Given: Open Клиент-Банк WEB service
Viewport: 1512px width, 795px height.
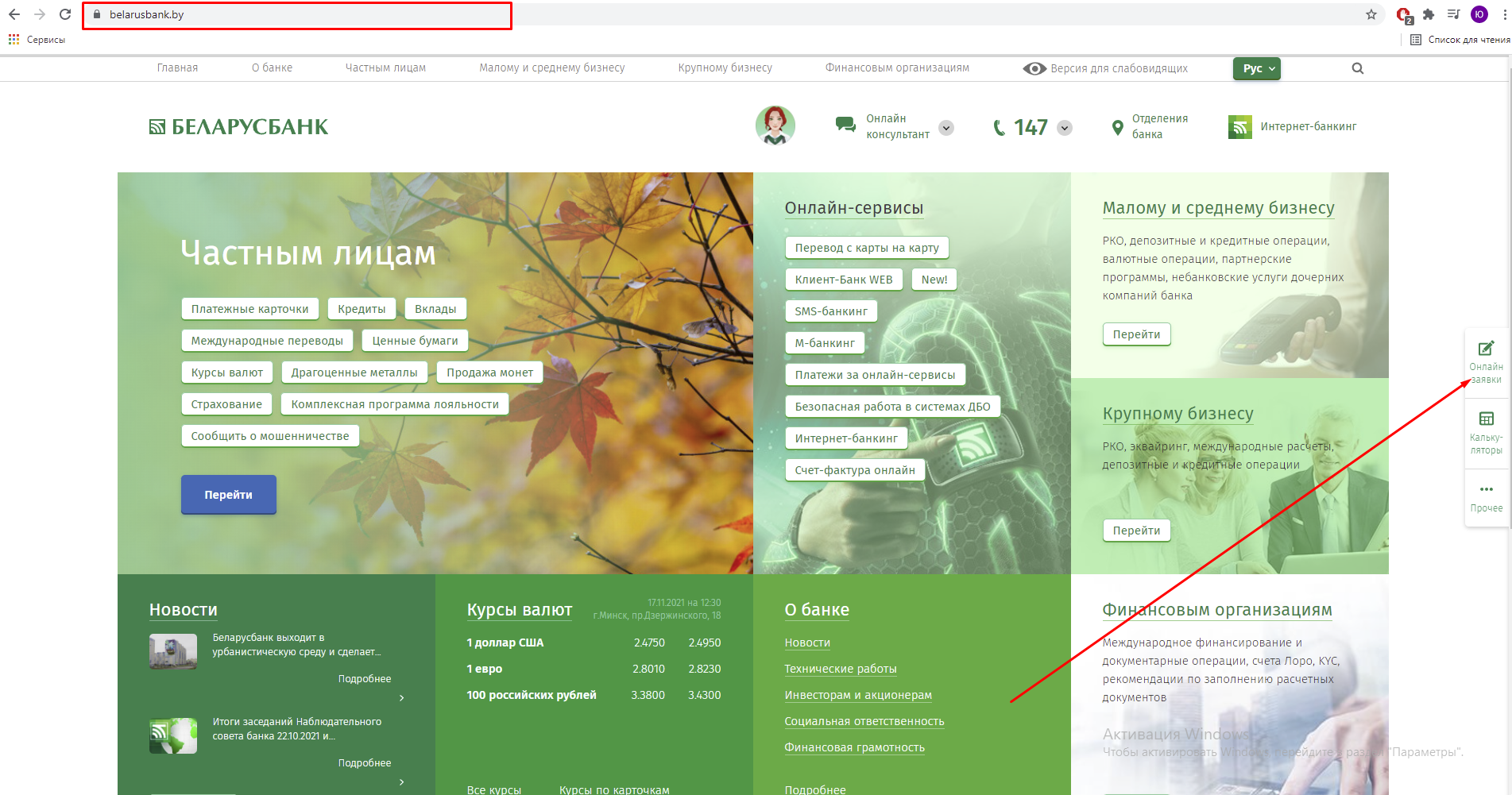Looking at the screenshot, I should pyautogui.click(x=844, y=280).
